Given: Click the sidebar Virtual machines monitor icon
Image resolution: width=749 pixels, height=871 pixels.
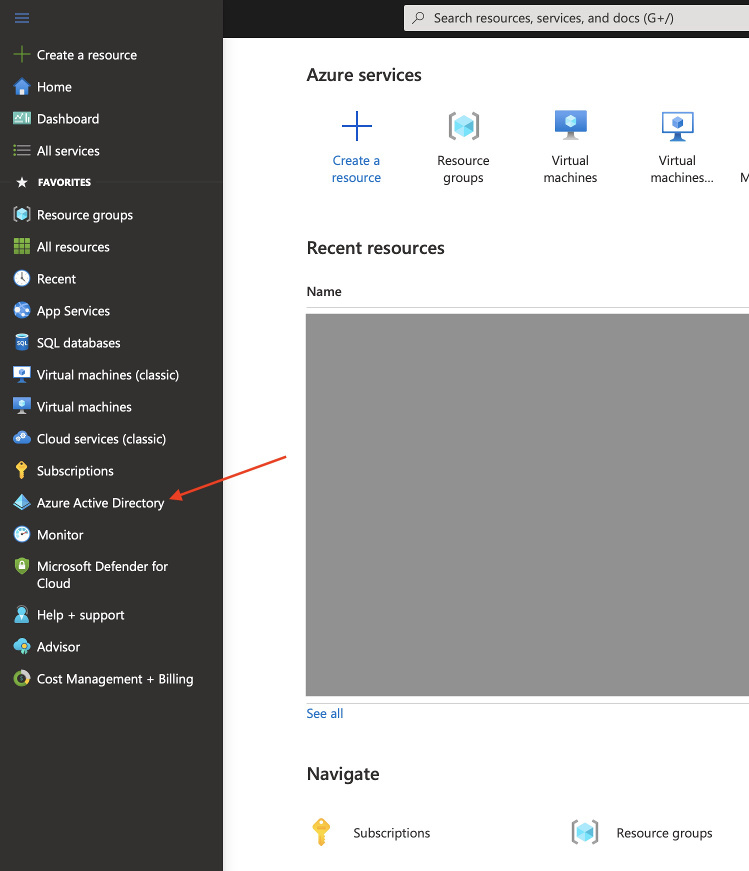Looking at the screenshot, I should [22, 407].
